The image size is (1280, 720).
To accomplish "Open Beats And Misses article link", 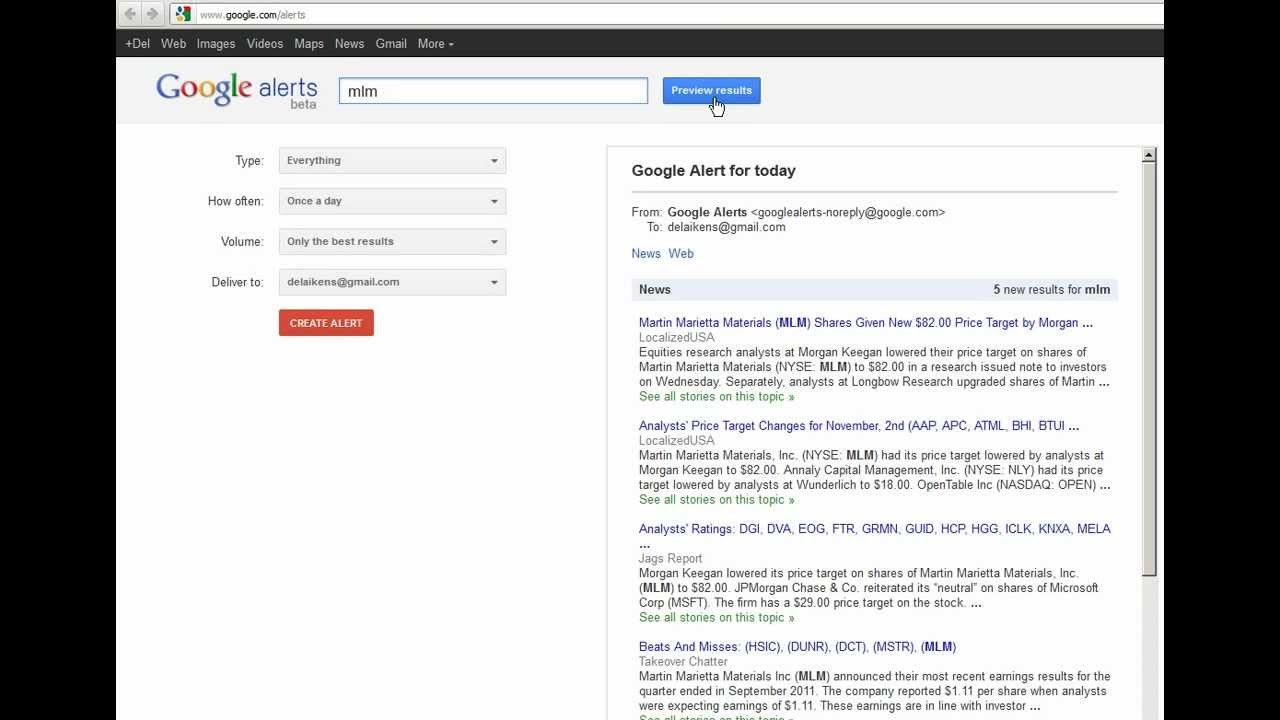I will 798,647.
